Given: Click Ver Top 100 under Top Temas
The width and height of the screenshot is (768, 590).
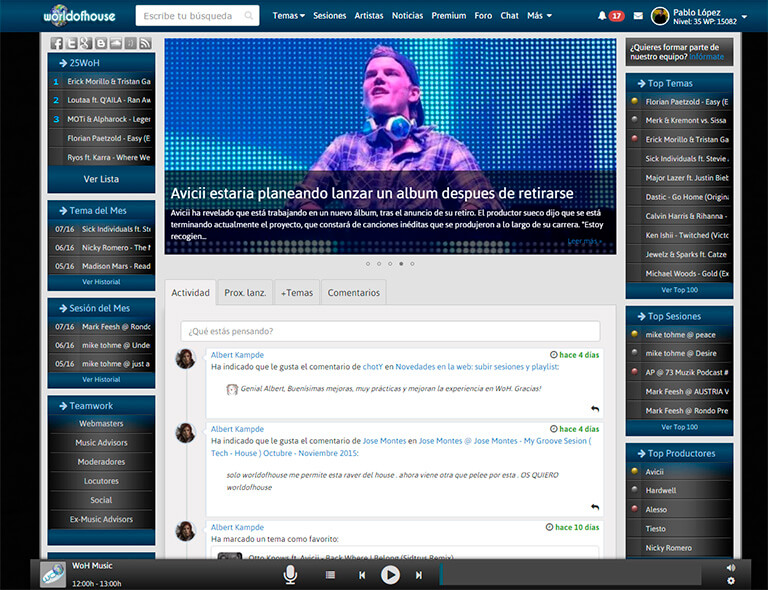Looking at the screenshot, I should tap(679, 290).
